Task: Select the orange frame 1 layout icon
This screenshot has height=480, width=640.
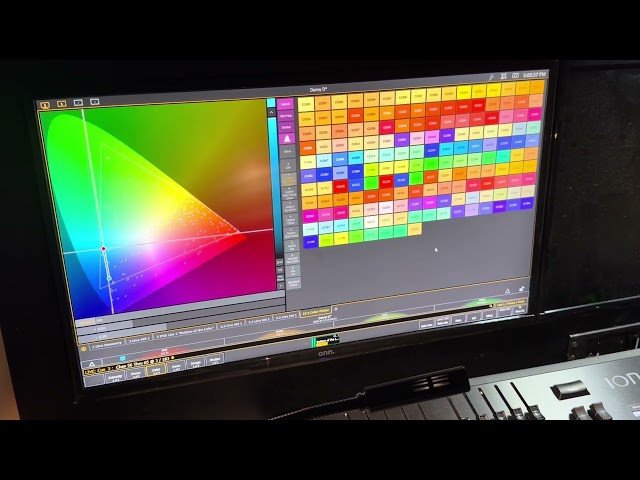Action: pos(45,103)
